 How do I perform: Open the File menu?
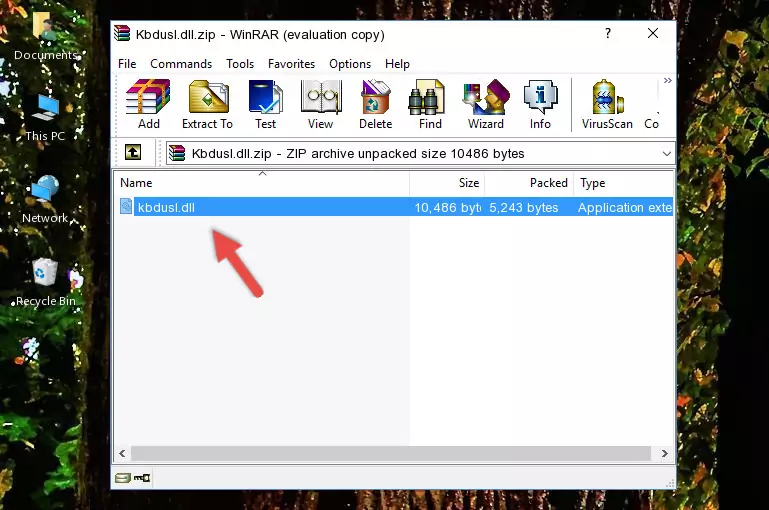click(127, 64)
